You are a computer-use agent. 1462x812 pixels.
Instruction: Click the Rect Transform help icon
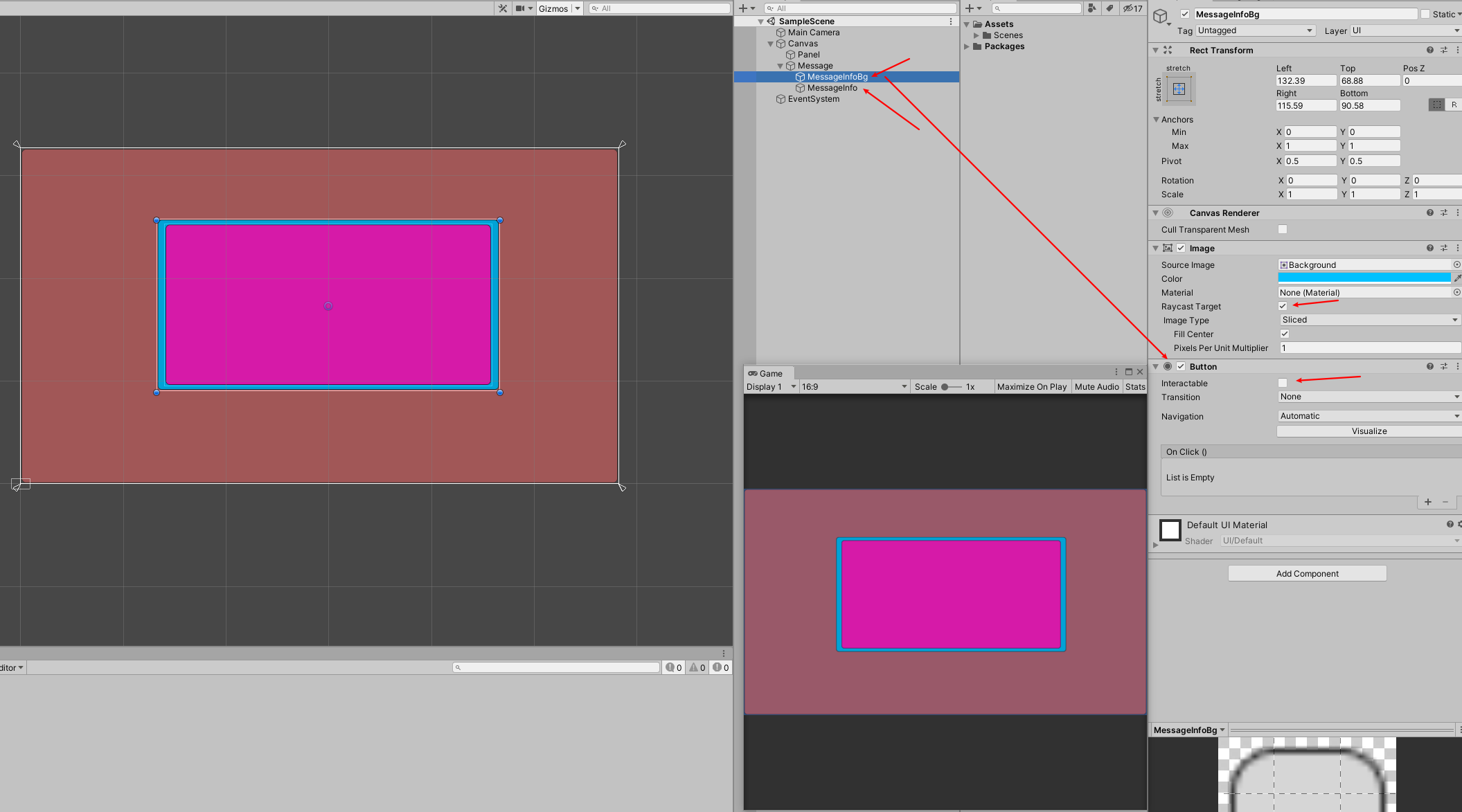1430,50
